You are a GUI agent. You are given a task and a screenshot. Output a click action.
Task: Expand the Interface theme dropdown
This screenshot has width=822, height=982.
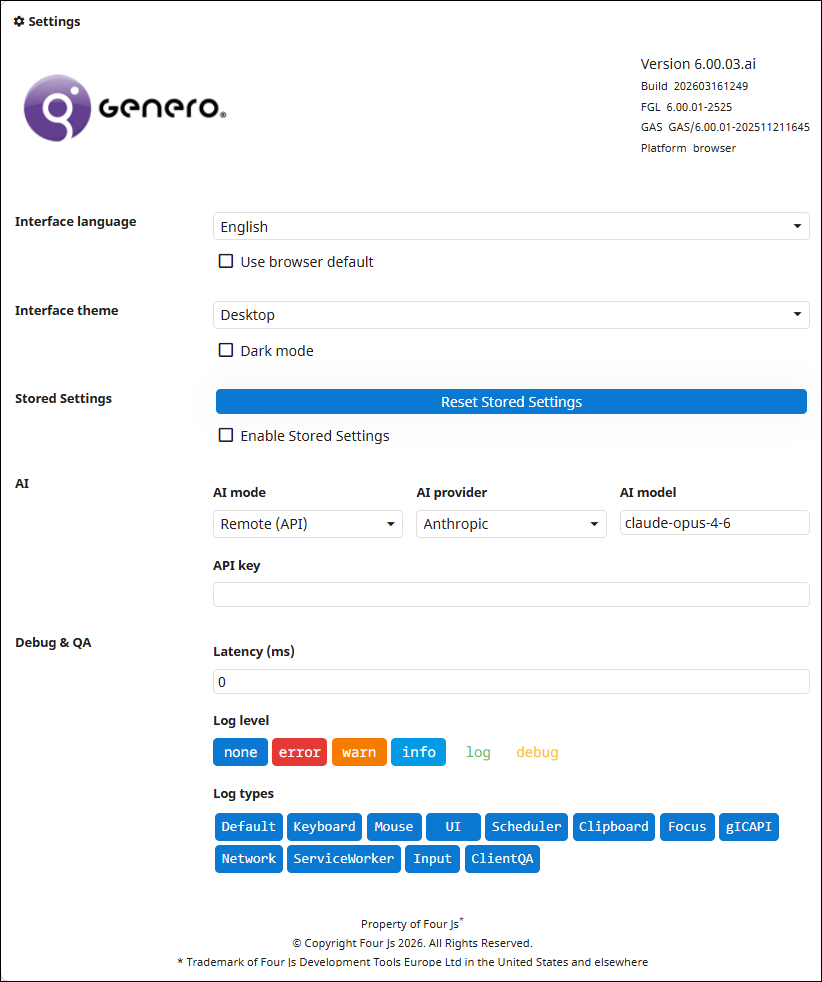coord(511,315)
